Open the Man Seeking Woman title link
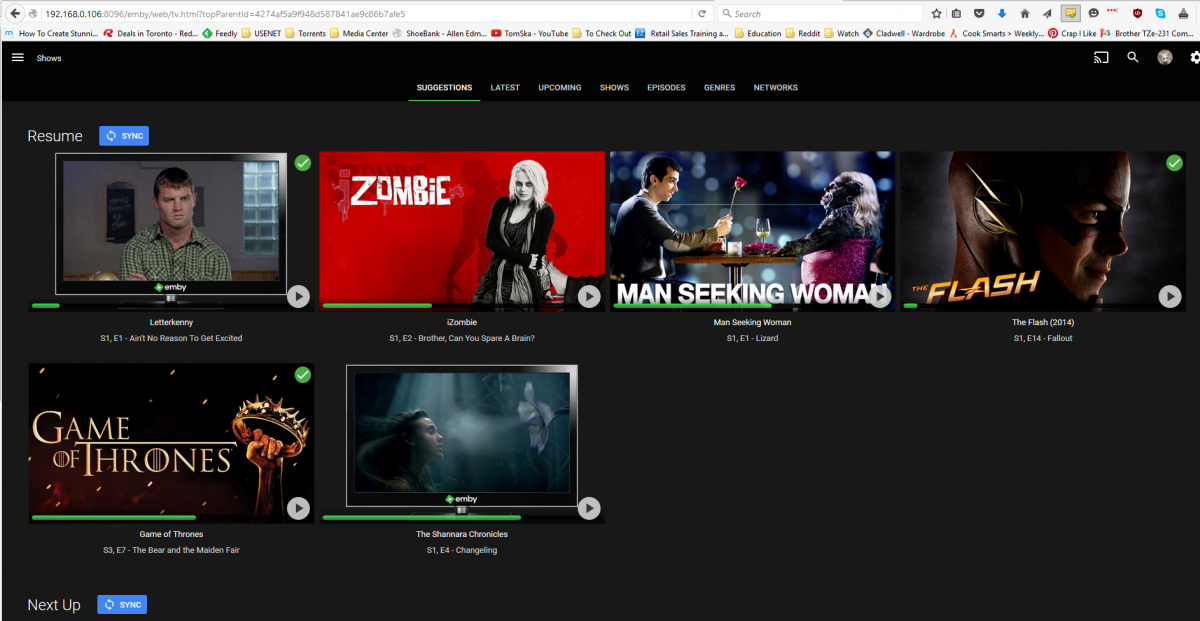 [x=752, y=322]
